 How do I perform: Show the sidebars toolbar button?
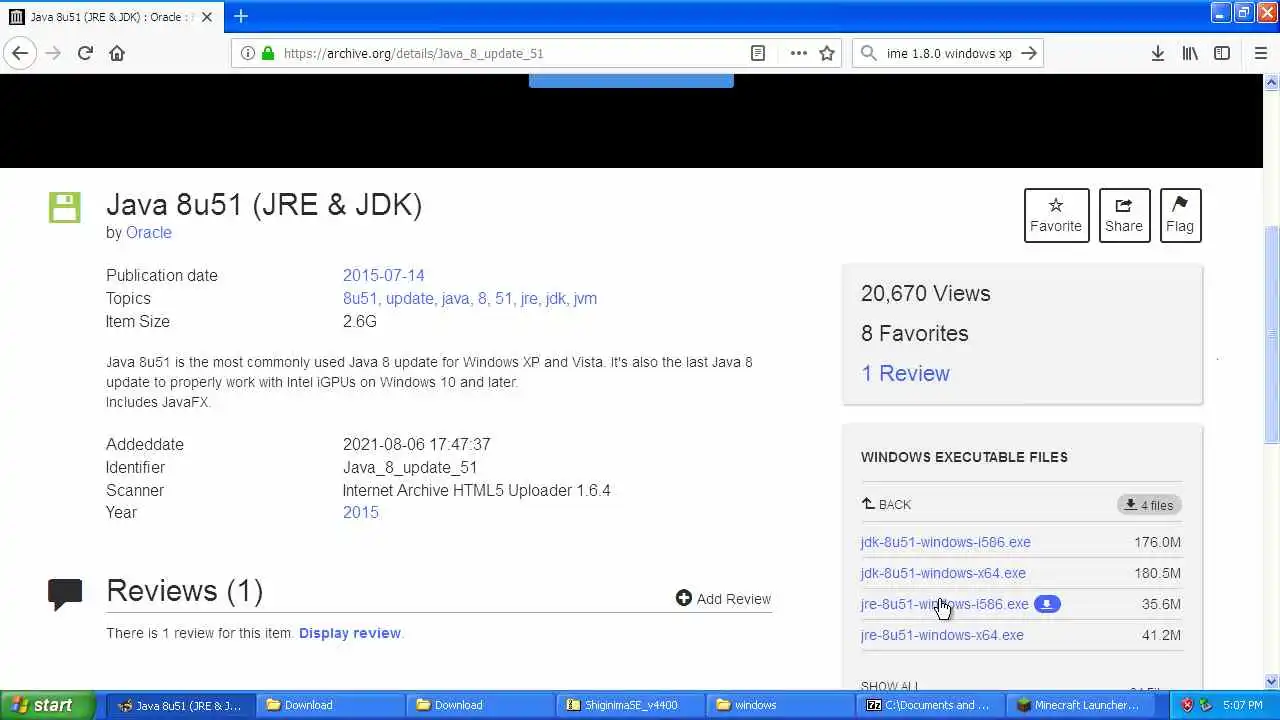[x=1222, y=53]
